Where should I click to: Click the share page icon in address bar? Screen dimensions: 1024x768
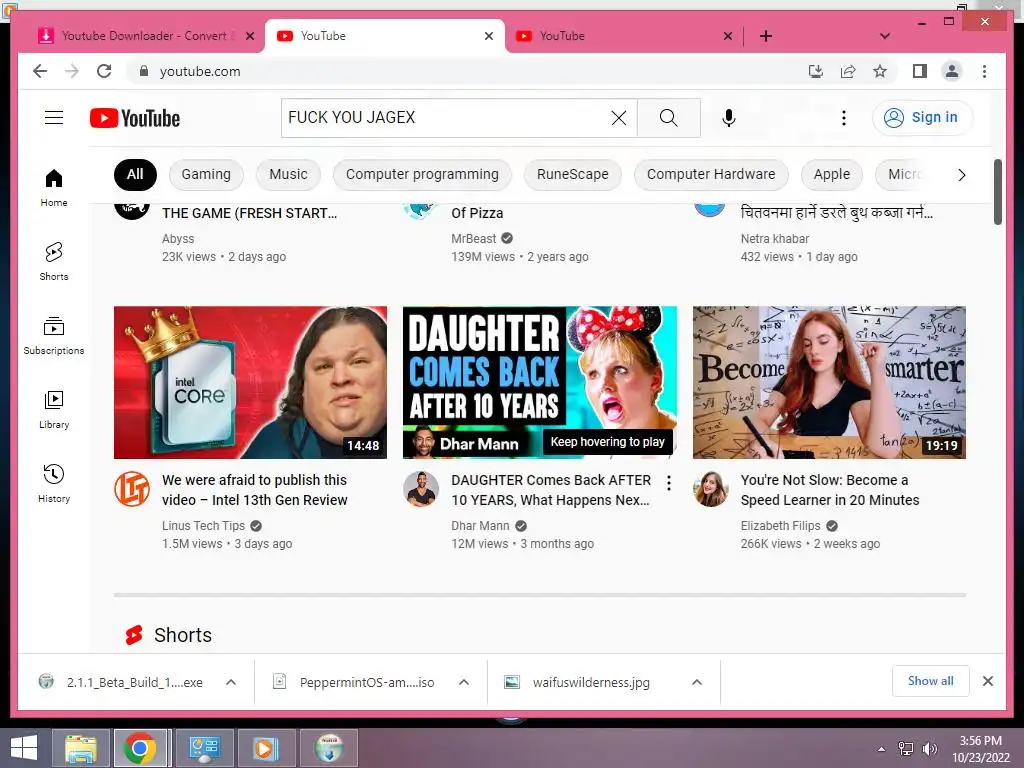(x=848, y=71)
